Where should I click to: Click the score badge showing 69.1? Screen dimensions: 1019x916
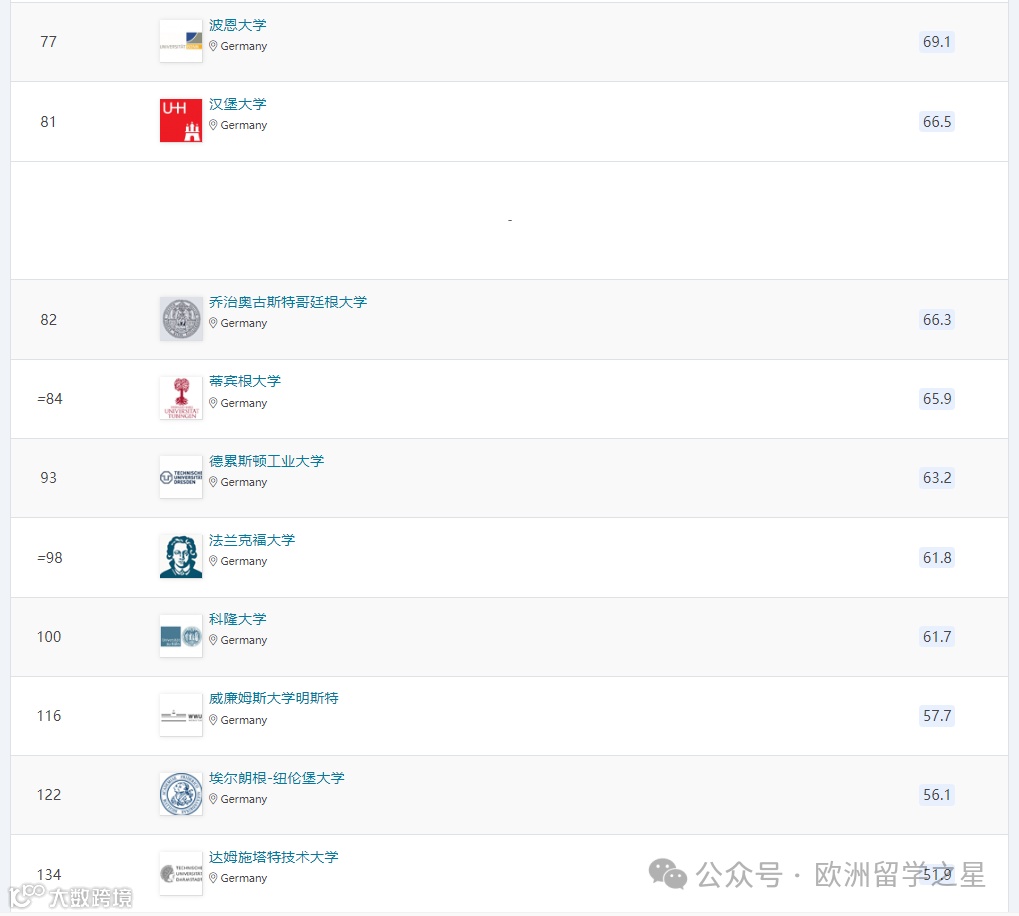(x=936, y=41)
